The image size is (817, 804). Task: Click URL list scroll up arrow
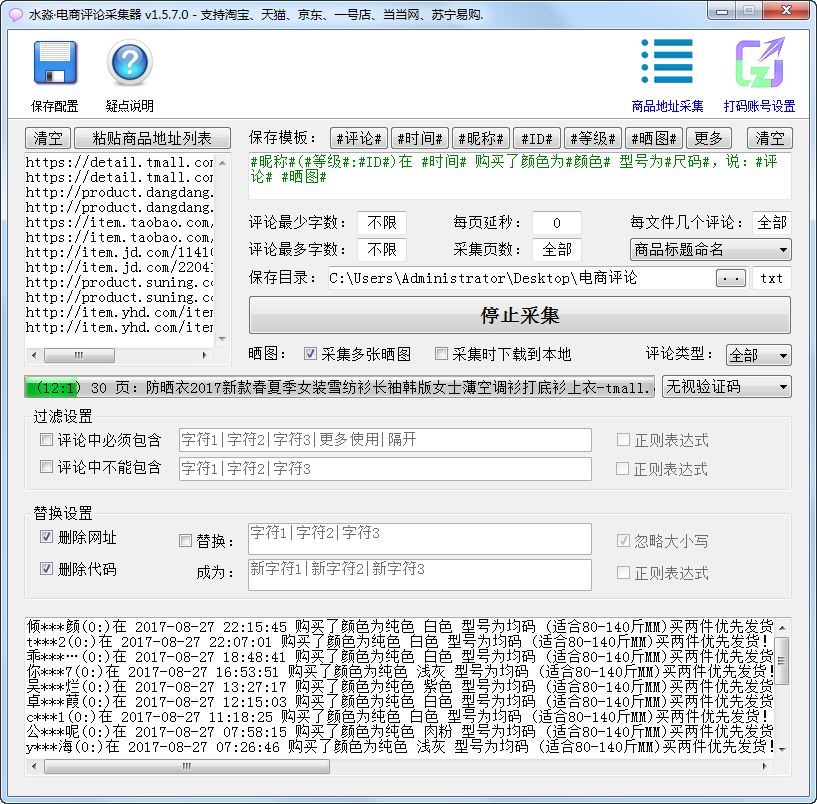pyautogui.click(x=222, y=163)
